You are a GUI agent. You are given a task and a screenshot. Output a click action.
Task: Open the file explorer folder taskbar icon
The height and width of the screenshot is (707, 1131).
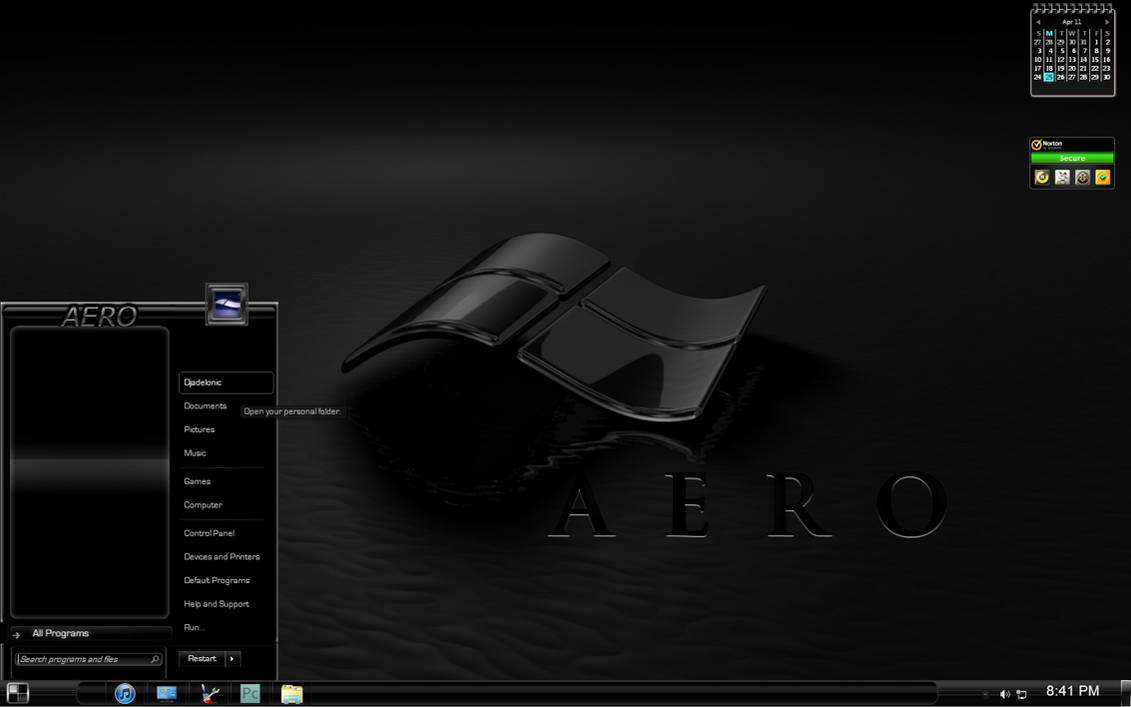(x=291, y=693)
